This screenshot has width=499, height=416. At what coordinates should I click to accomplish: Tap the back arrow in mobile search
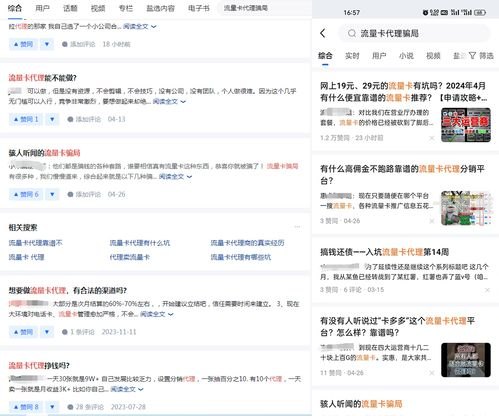(x=323, y=33)
